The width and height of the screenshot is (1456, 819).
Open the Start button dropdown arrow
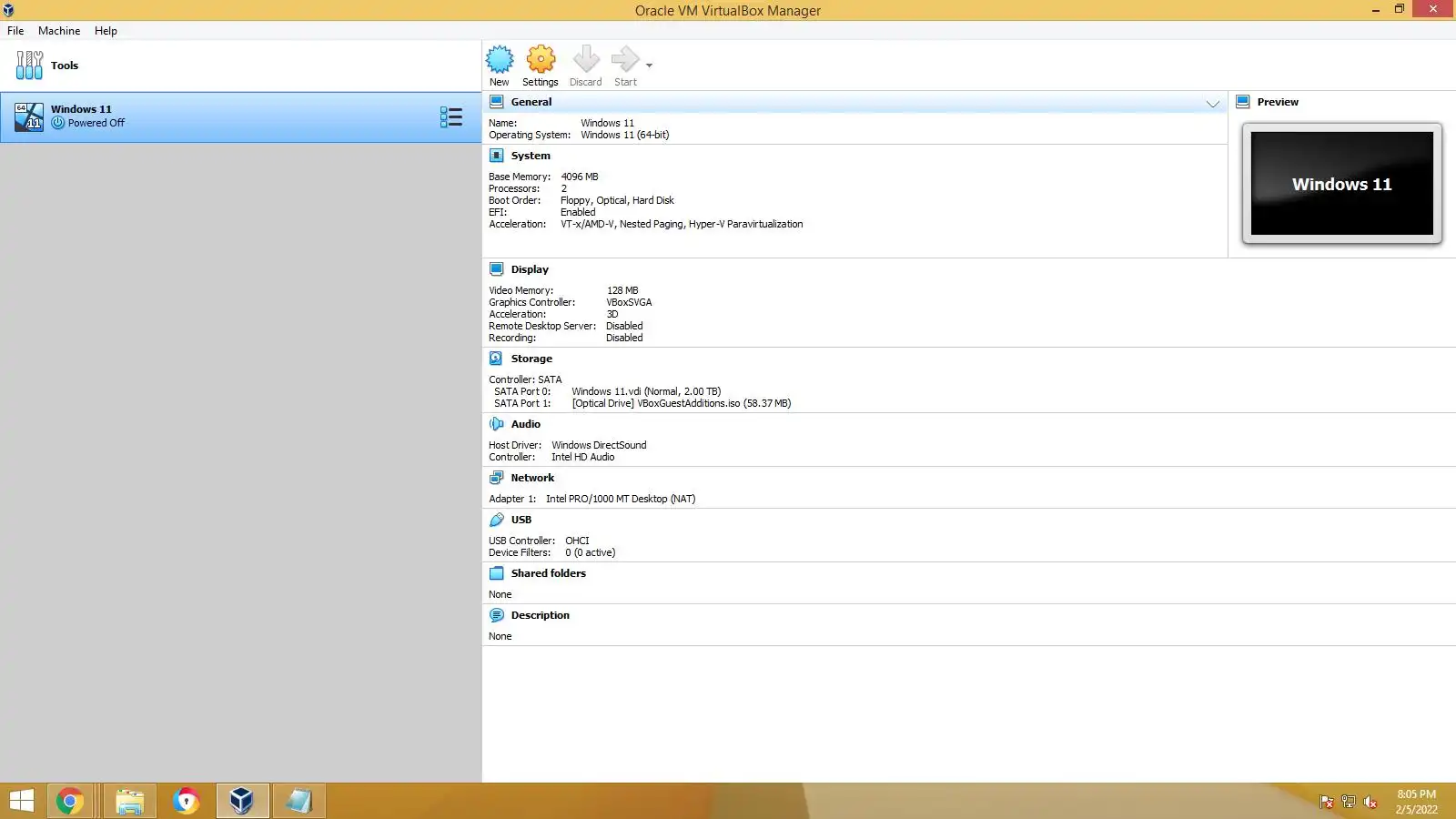tap(649, 66)
